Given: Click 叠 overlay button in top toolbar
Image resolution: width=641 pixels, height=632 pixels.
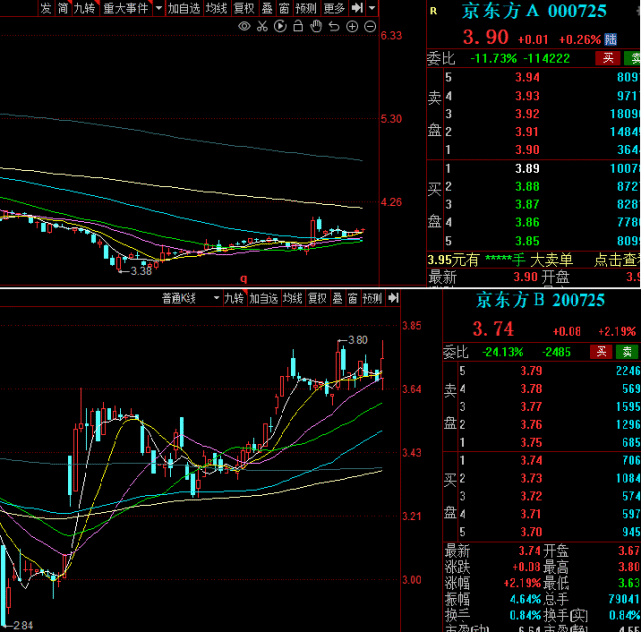Looking at the screenshot, I should click(x=267, y=8).
